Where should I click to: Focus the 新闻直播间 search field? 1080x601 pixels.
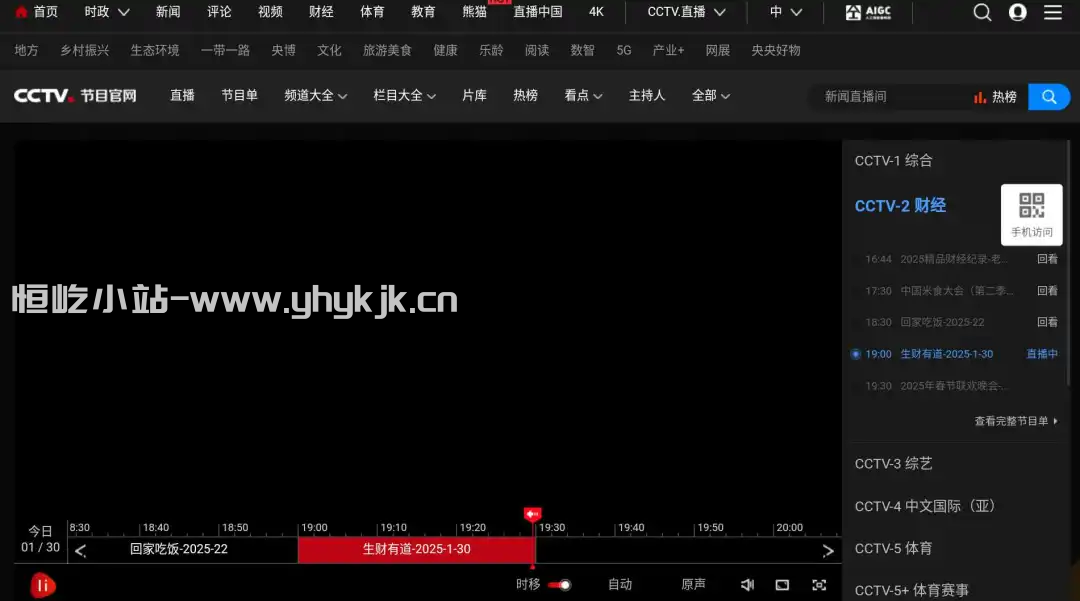click(892, 97)
